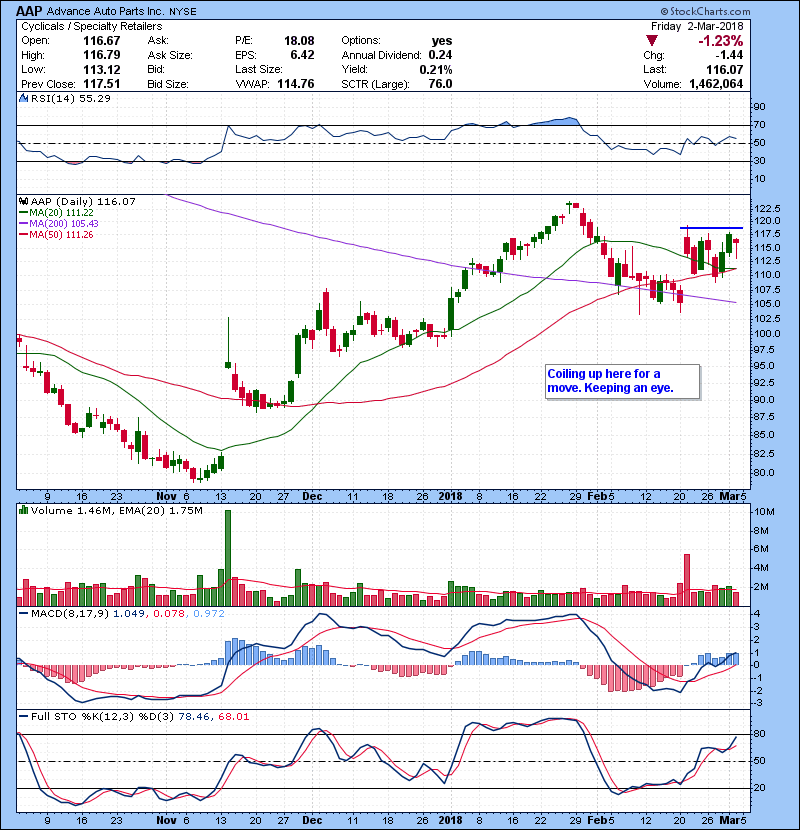Click the Coiling up here annotation box

pos(623,381)
